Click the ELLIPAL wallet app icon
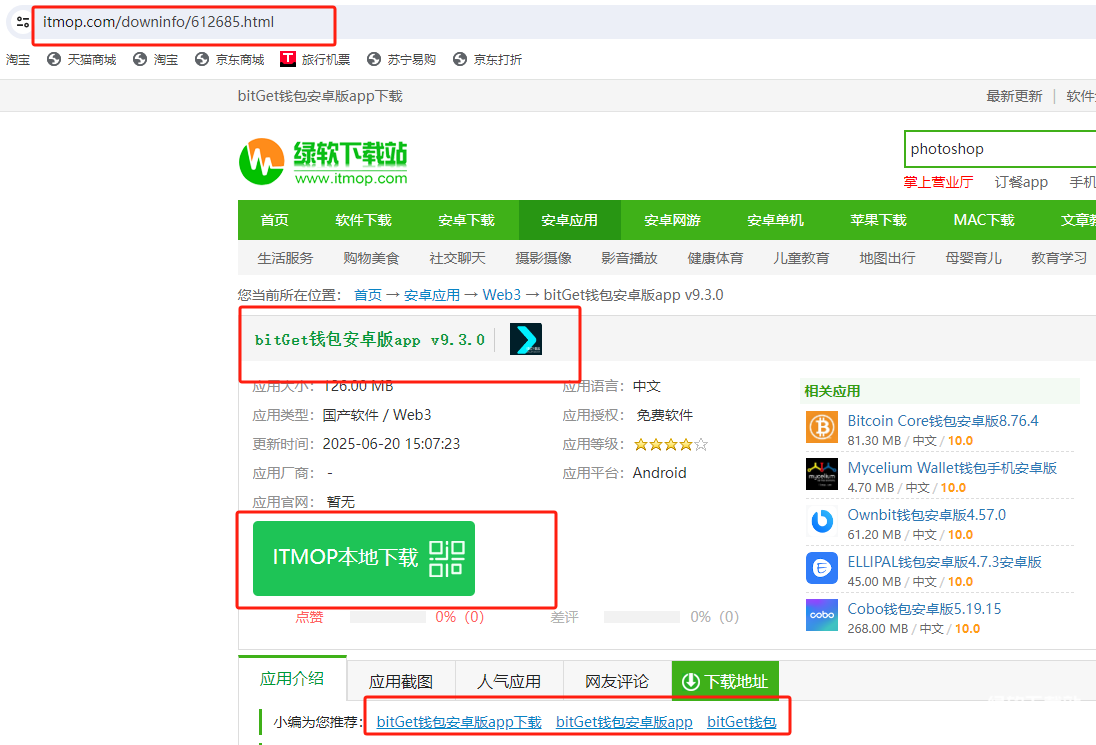The width and height of the screenshot is (1096, 745). (x=822, y=568)
